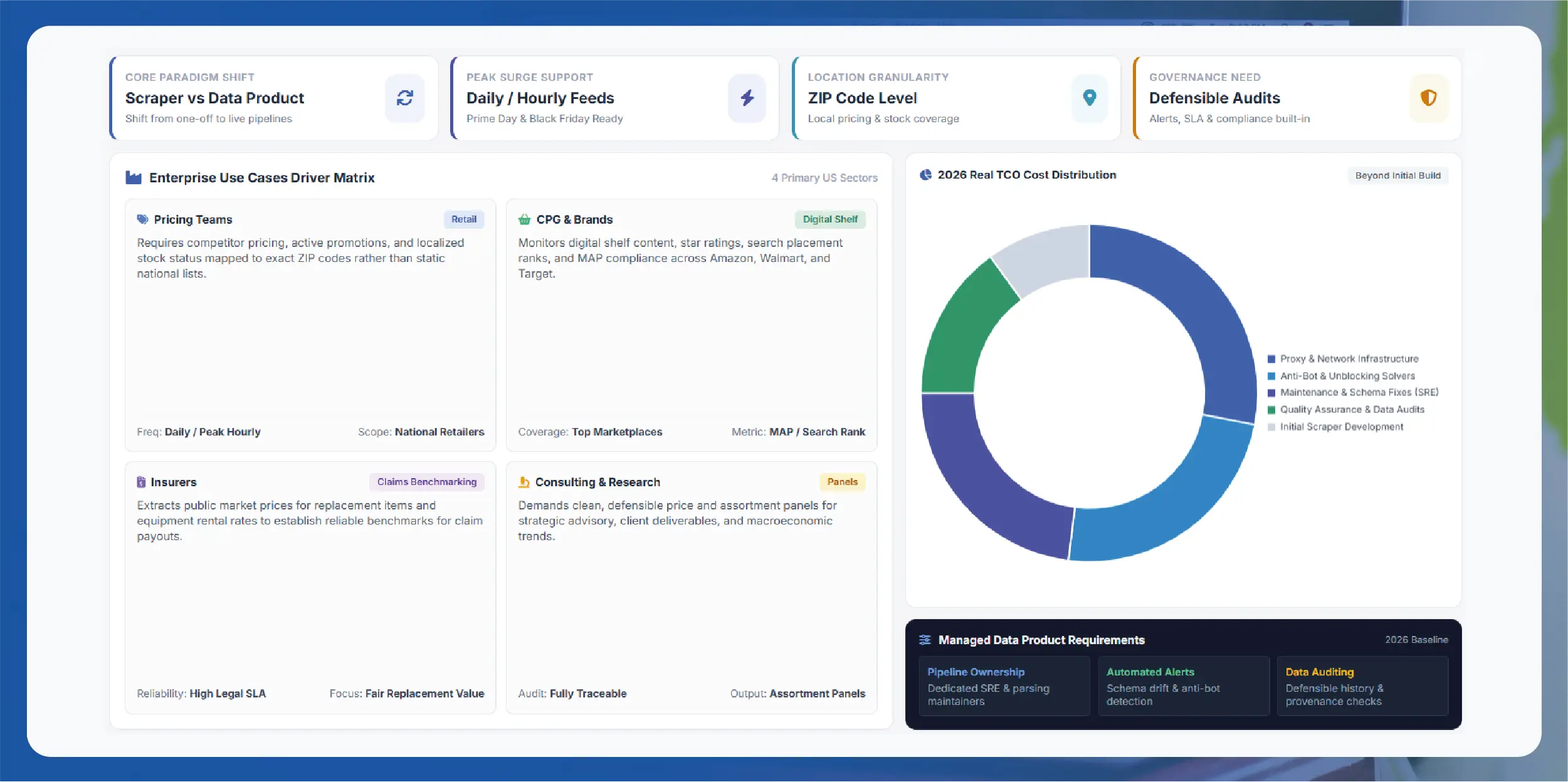The width and height of the screenshot is (1568, 782).
Task: Click 'Assortment Panels' output value
Action: click(x=817, y=694)
